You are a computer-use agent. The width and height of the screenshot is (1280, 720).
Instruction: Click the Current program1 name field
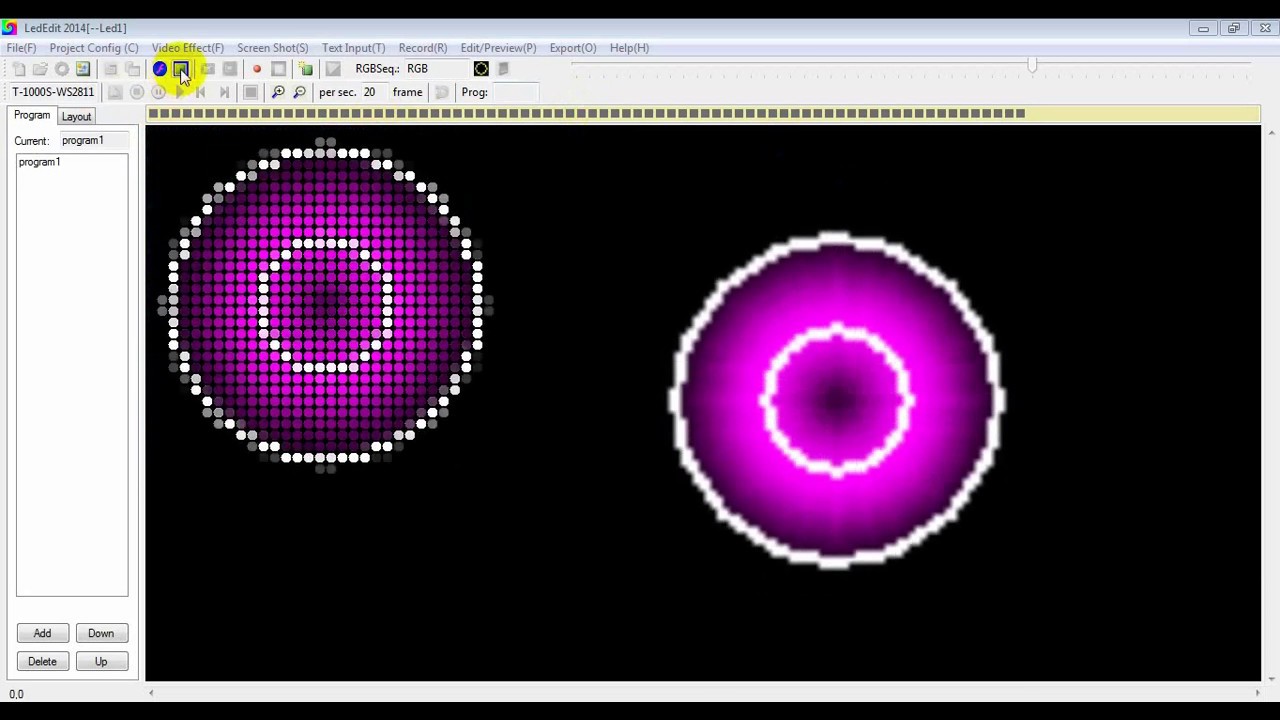point(94,141)
